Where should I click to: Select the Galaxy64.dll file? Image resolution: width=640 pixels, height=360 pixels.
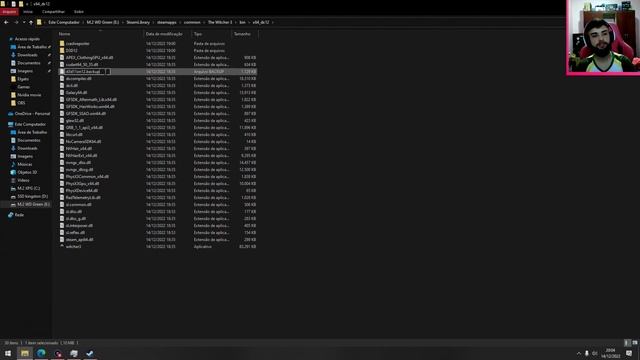click(x=76, y=93)
